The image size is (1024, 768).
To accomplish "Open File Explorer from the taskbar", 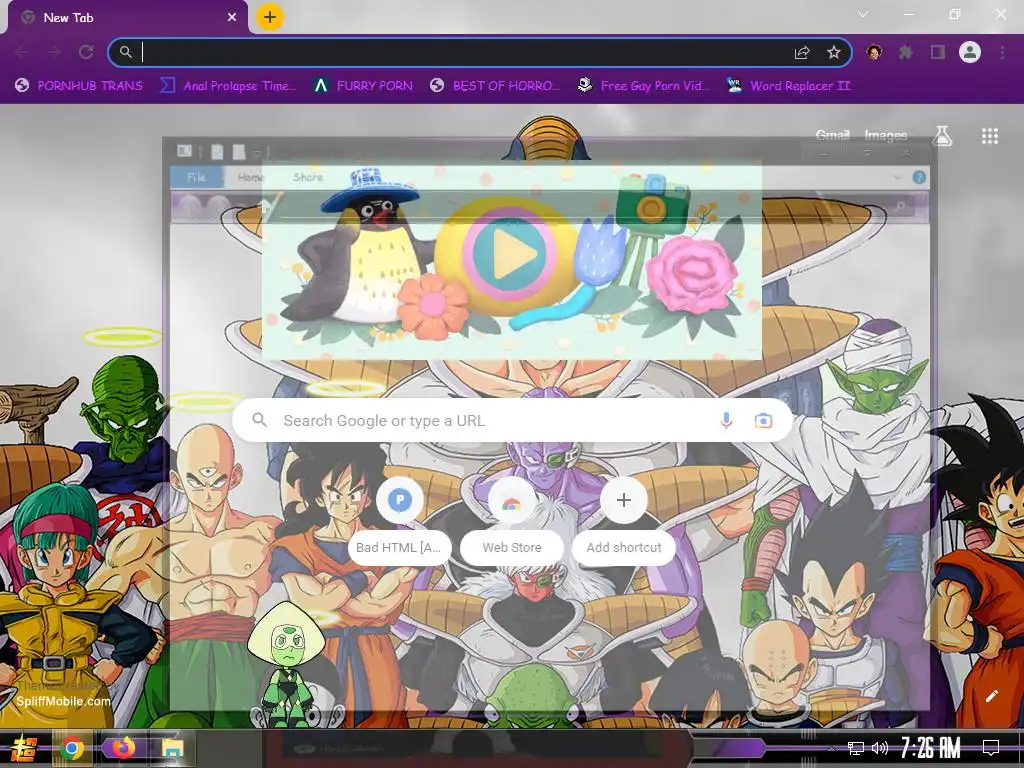I will [173, 748].
